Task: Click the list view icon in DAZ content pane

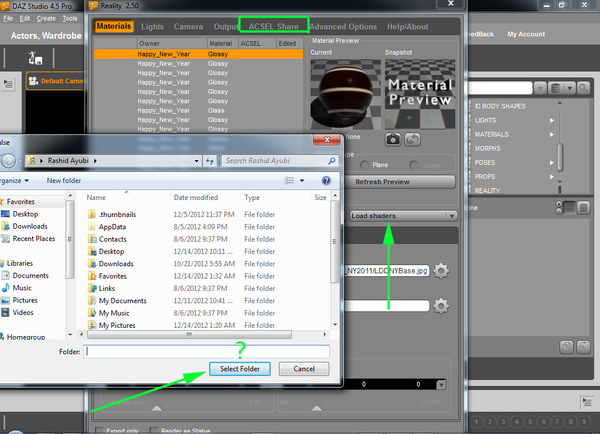Action: 584,208
